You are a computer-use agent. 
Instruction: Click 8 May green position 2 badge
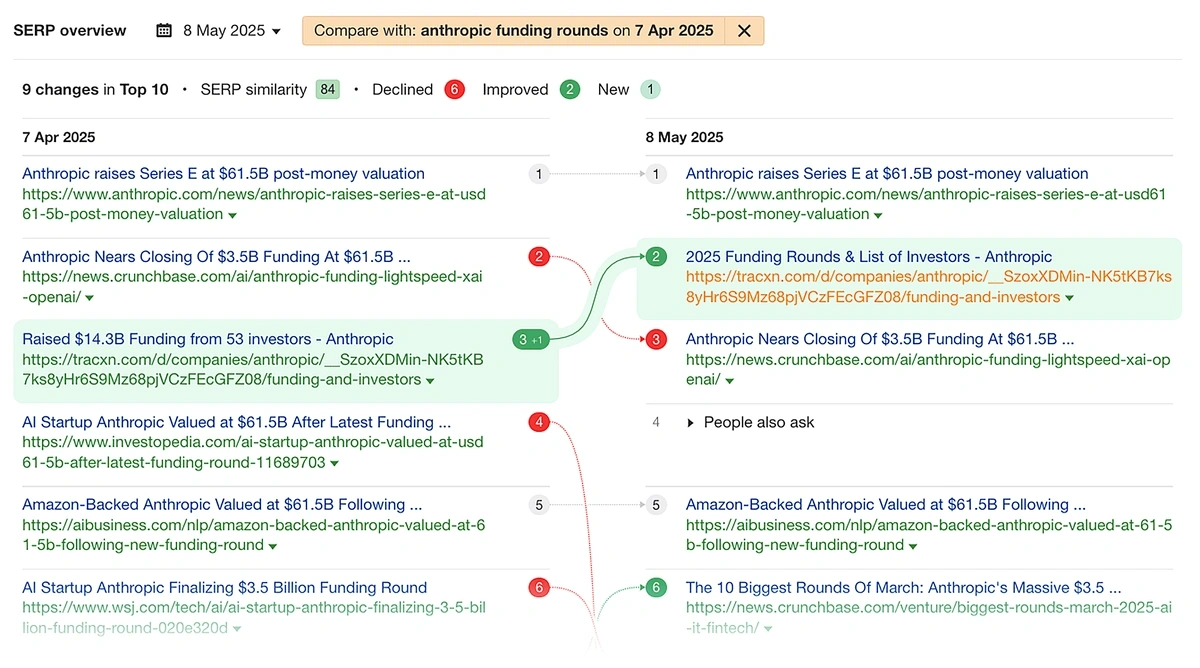656,257
